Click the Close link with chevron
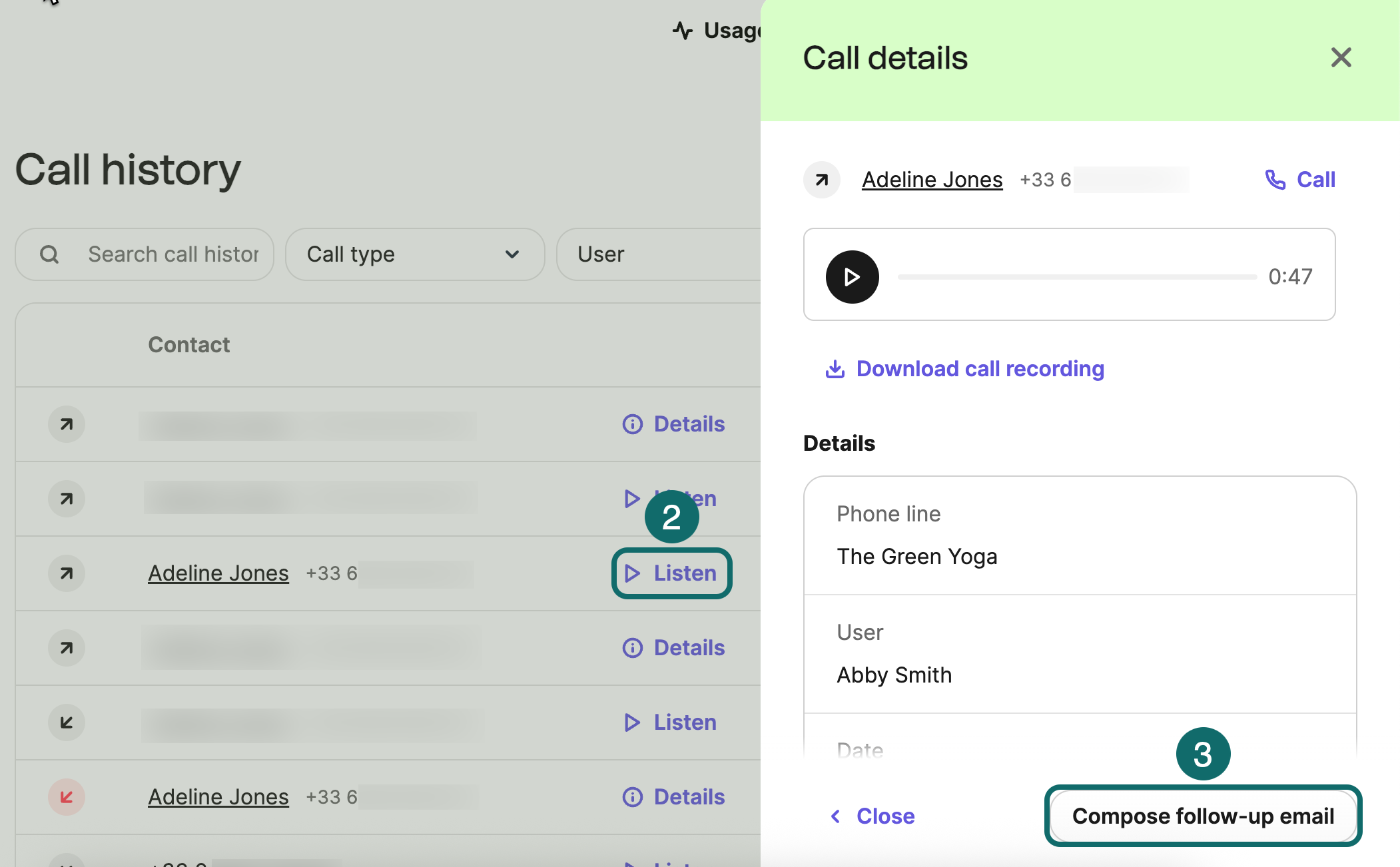This screenshot has width=1400, height=867. 873,816
